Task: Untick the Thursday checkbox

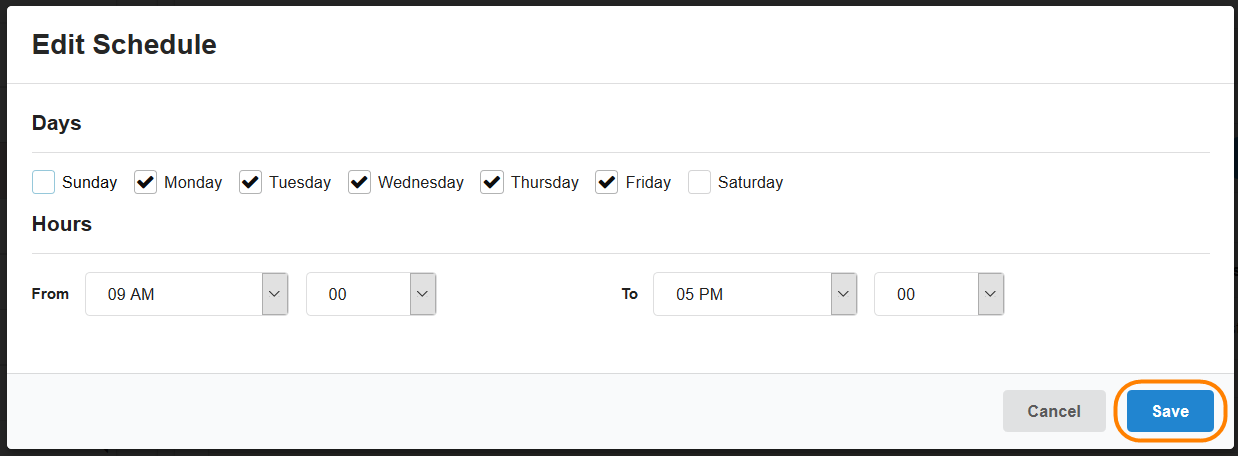Action: tap(492, 182)
